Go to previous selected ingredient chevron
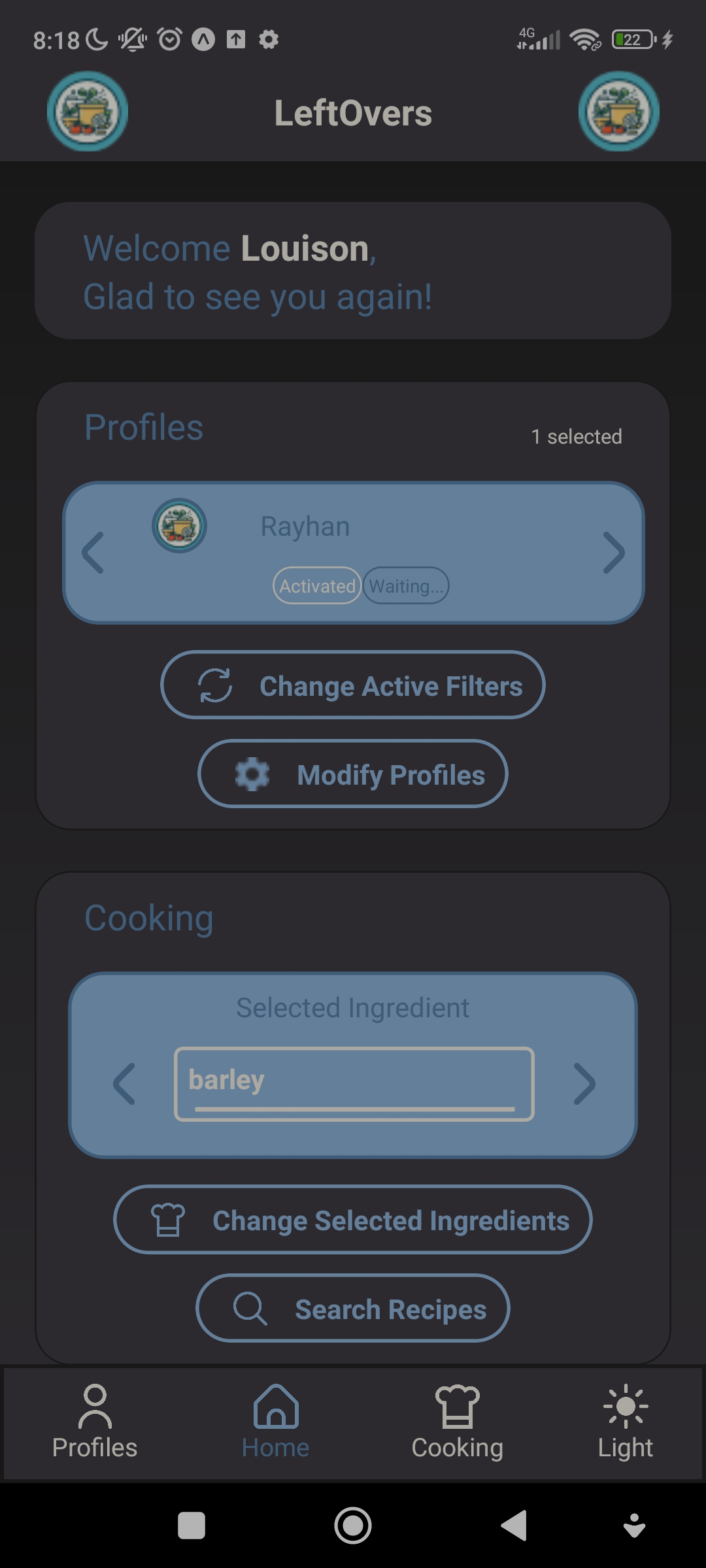This screenshot has height=1568, width=706. pyautogui.click(x=124, y=1084)
